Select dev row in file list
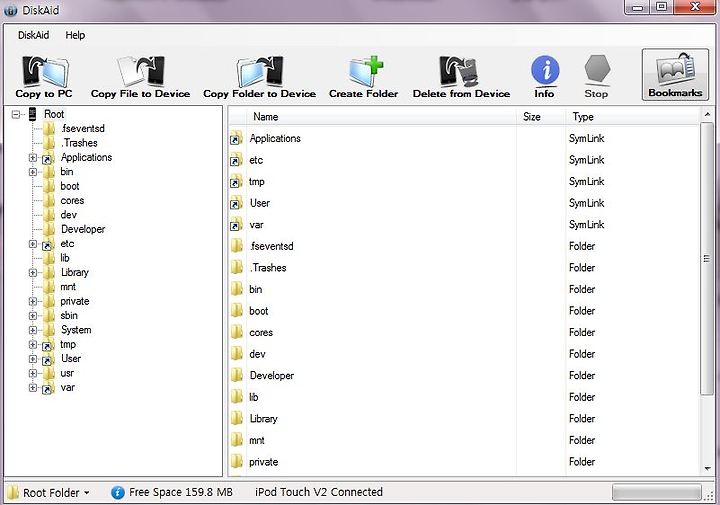720x505 pixels. click(463, 354)
